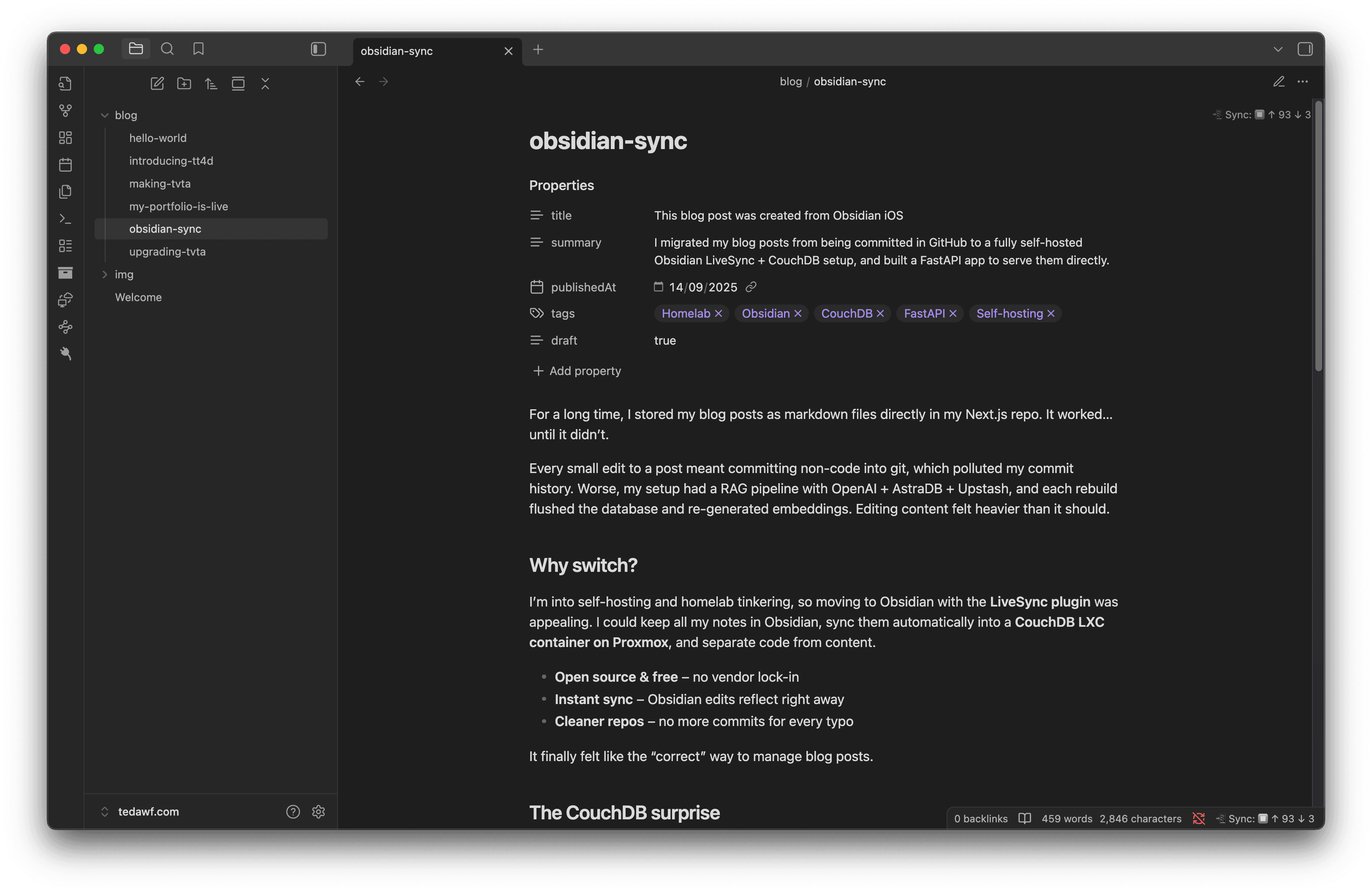Switch to editing view pencil icon
This screenshot has width=1372, height=892.
pyautogui.click(x=1278, y=81)
